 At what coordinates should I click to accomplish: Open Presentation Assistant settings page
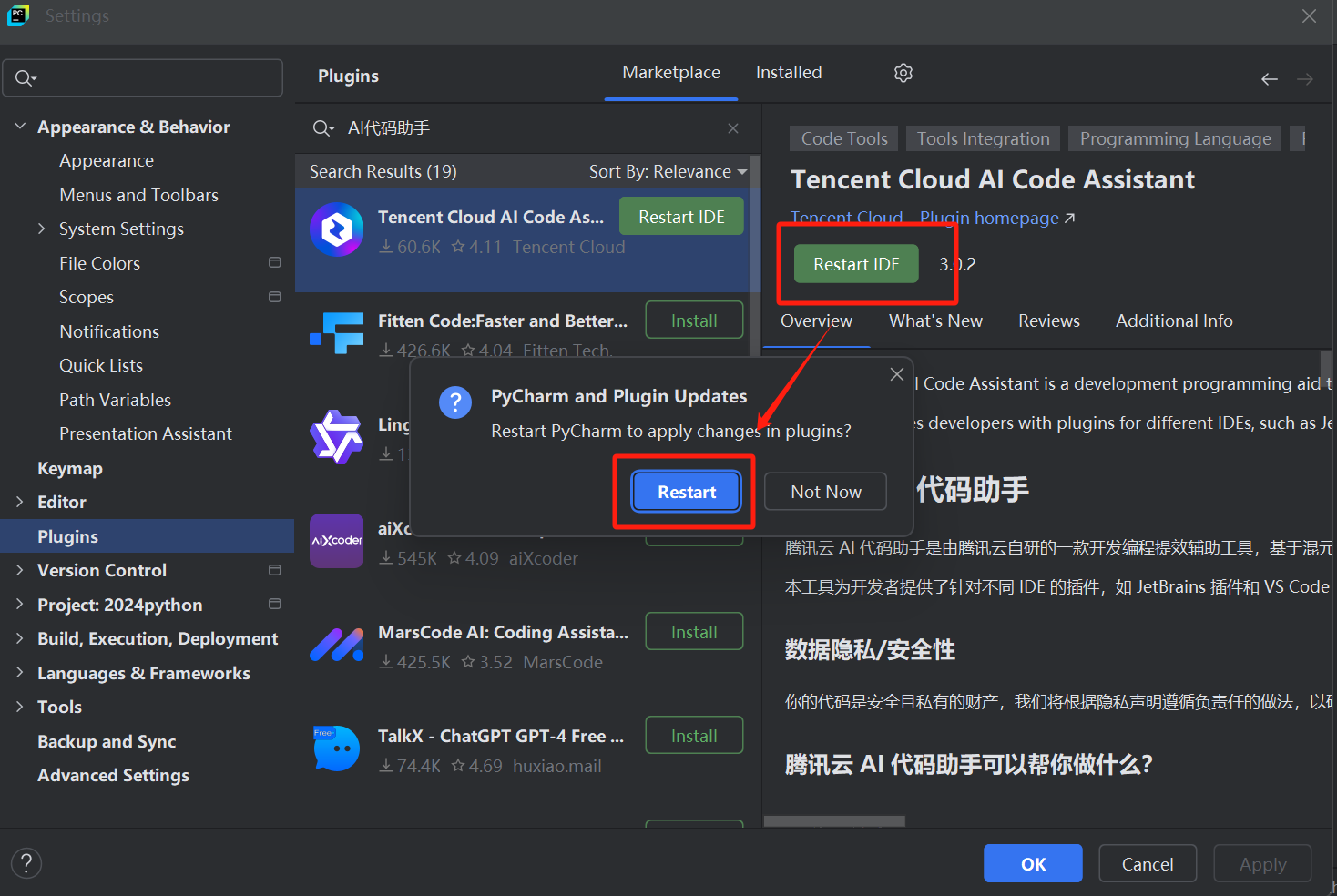pos(146,433)
